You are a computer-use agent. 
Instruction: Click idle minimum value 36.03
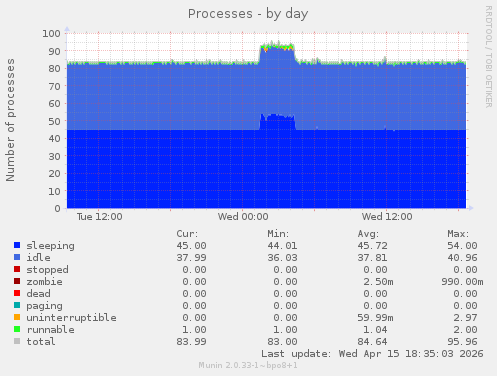(282, 258)
